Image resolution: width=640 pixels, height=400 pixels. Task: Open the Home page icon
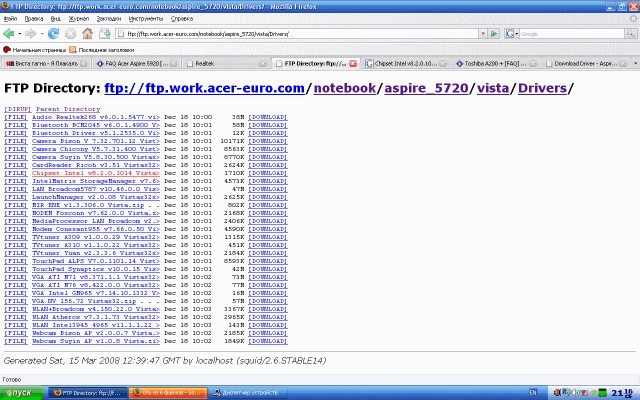[x=87, y=33]
